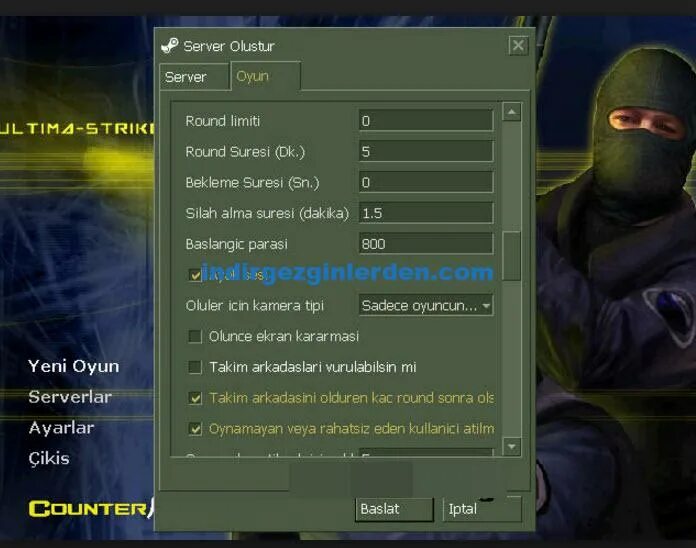Open the Oluler icin kamera tipi dropdown
Image resolution: width=696 pixels, height=548 pixels.
pyautogui.click(x=426, y=305)
